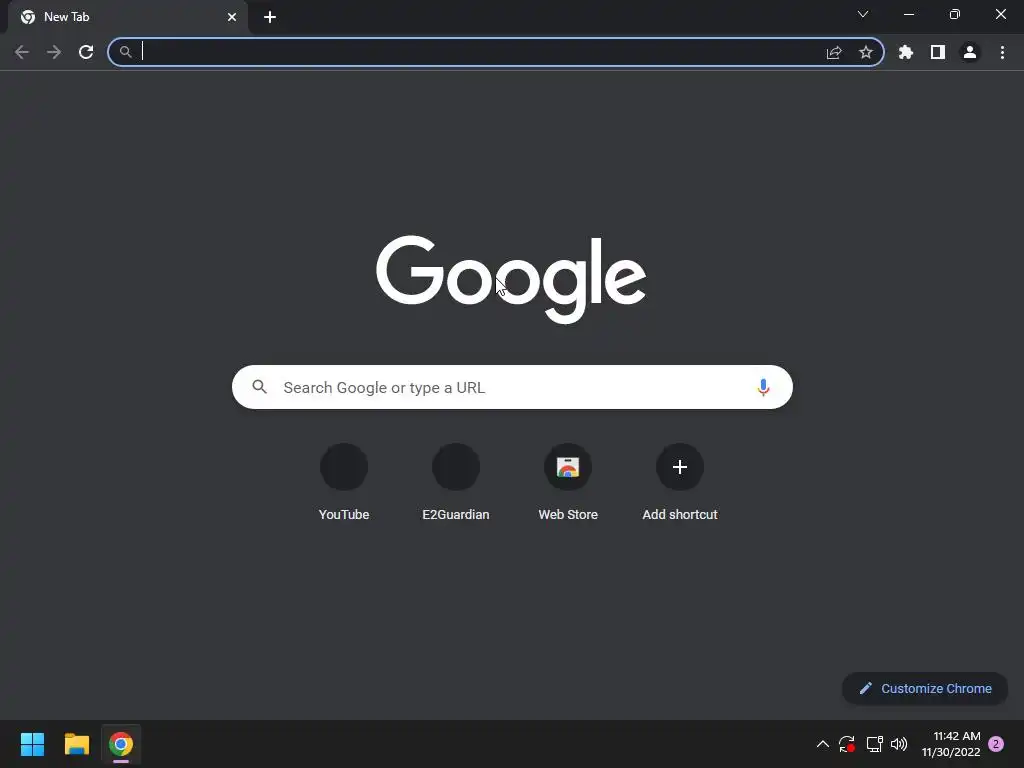1024x768 pixels.
Task: Click Add shortcut button
Action: [680, 484]
